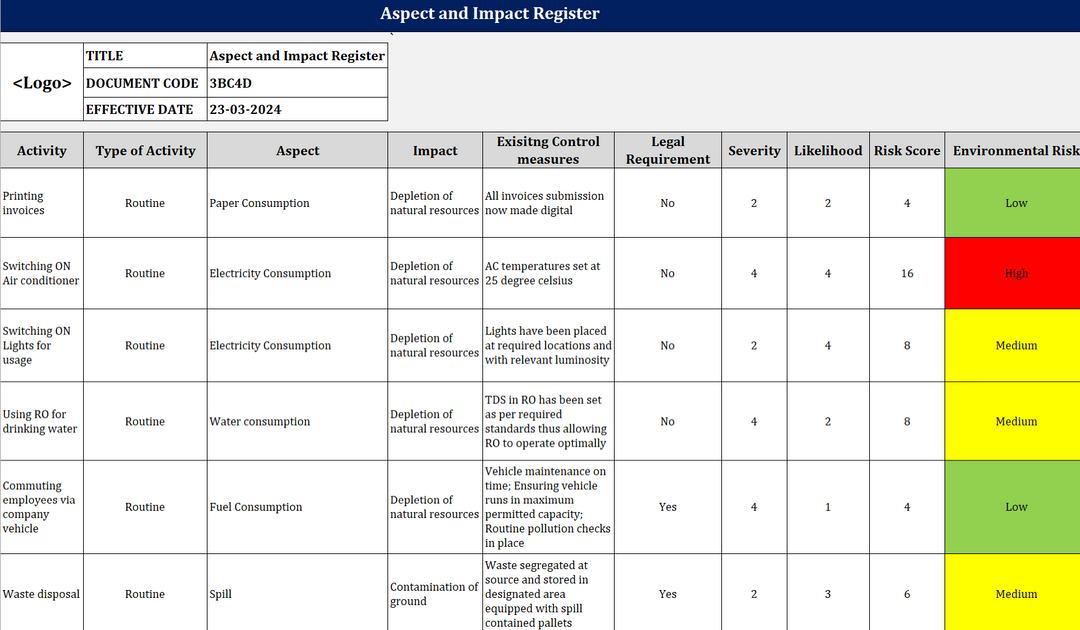Click yellow Medium cell for Waste disposal
Screen dimensions: 1080x630
(1015, 594)
